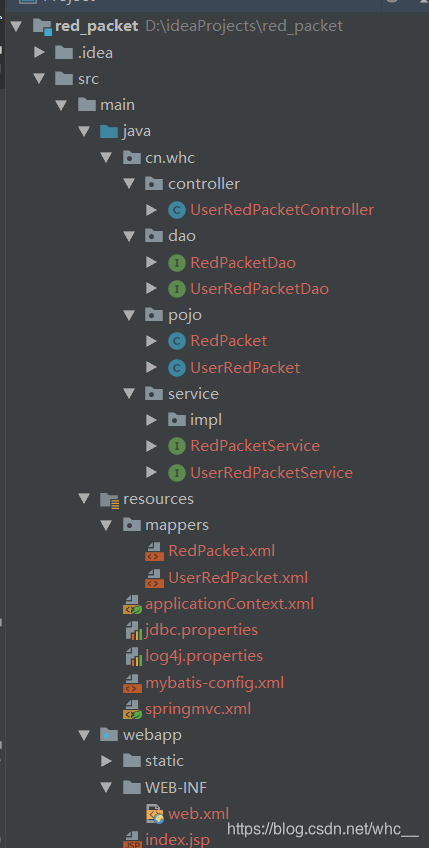The image size is (429, 848).
Task: Click the red_packet project module icon
Action: point(43,26)
